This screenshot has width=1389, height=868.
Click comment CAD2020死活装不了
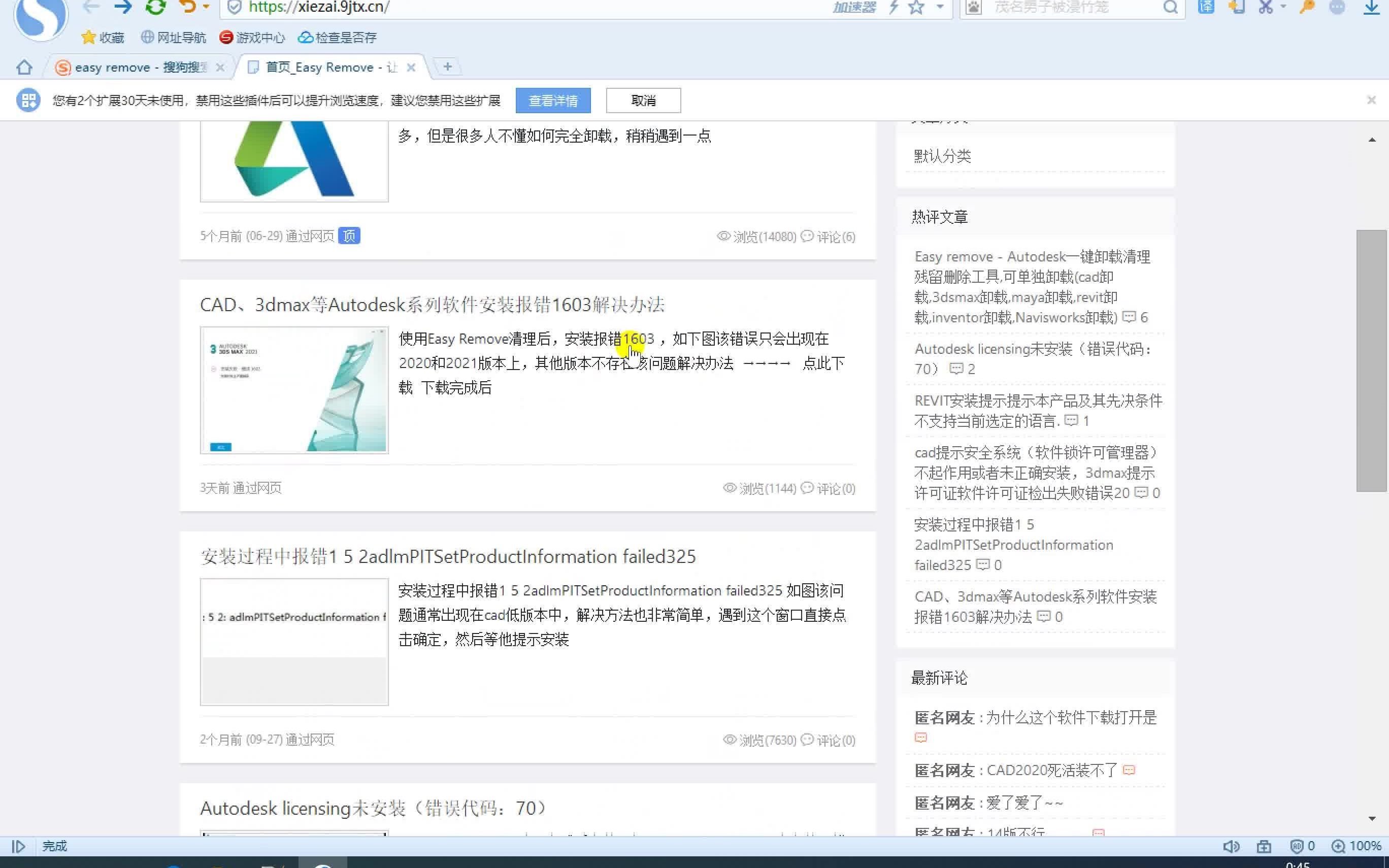pos(1051,771)
